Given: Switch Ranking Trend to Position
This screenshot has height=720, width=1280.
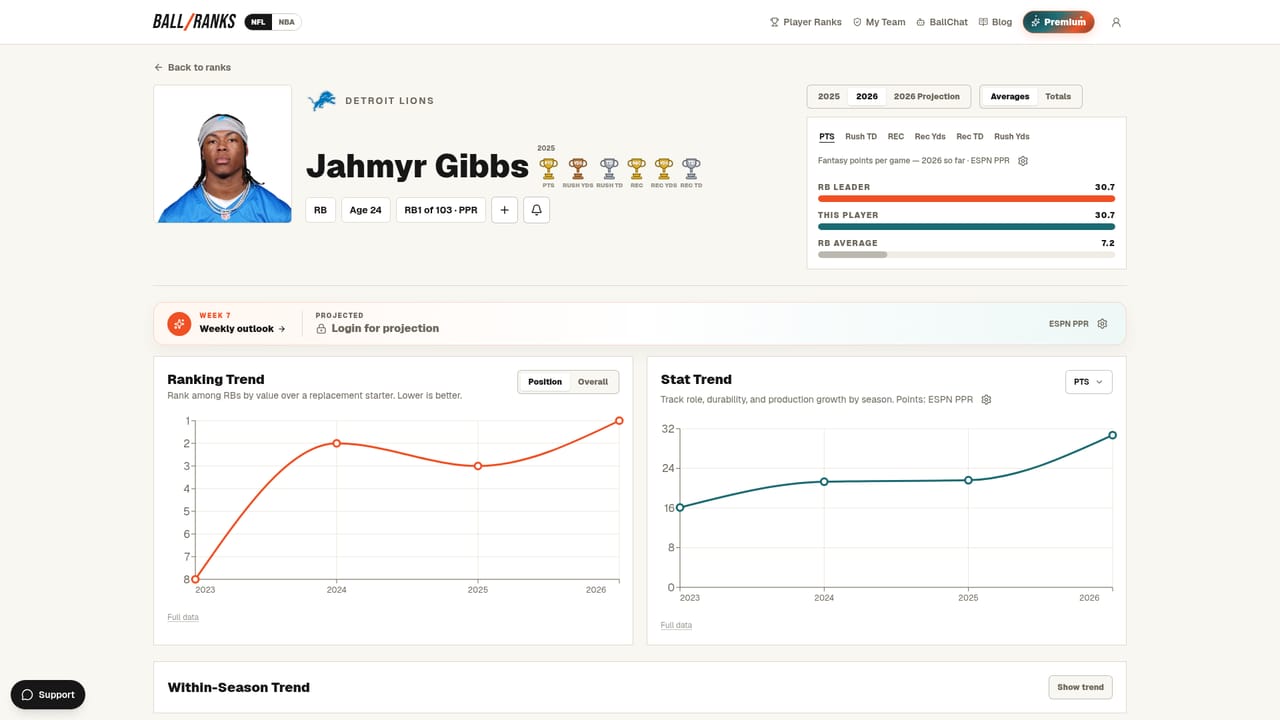Looking at the screenshot, I should (545, 382).
